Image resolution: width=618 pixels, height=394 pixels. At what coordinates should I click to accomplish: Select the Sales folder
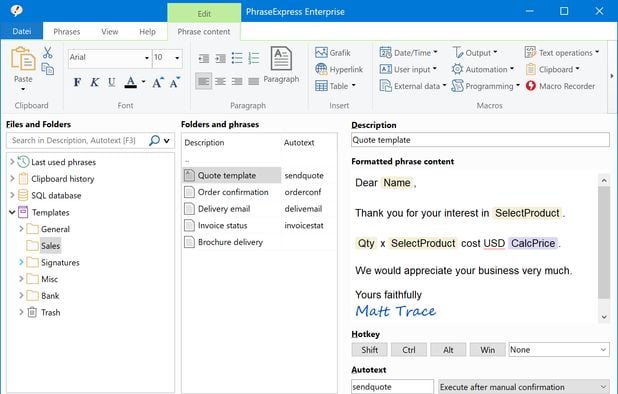pos(50,246)
